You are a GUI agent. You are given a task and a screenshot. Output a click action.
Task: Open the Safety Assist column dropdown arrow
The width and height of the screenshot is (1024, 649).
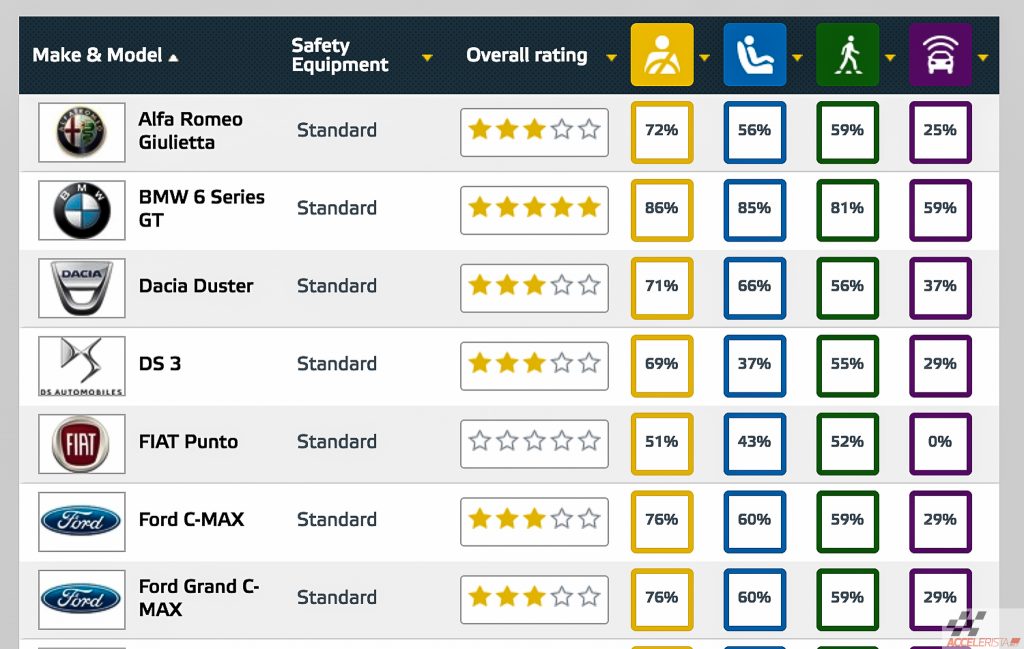[x=981, y=58]
